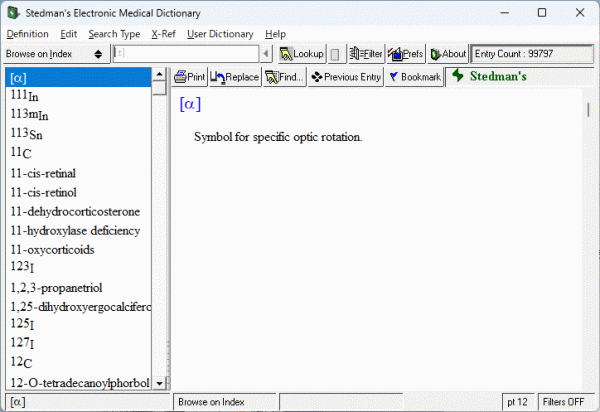This screenshot has height=412, width=600.
Task: Select the 123I index entry
Action: (78, 267)
